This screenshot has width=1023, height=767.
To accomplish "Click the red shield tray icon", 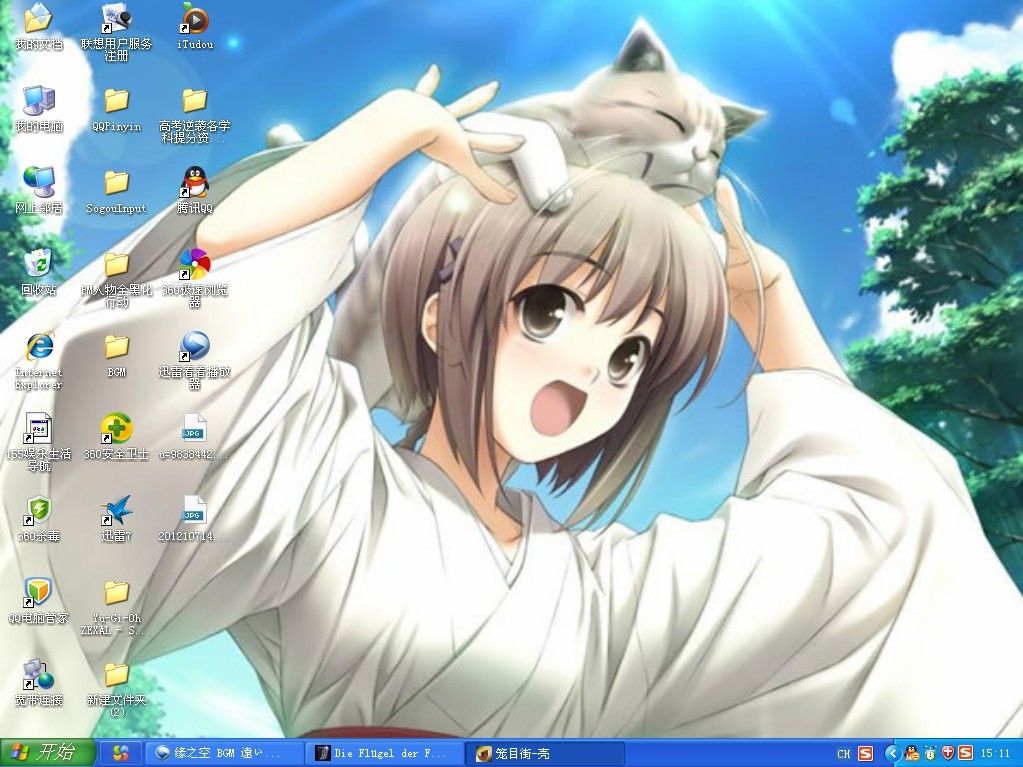I will tap(948, 753).
